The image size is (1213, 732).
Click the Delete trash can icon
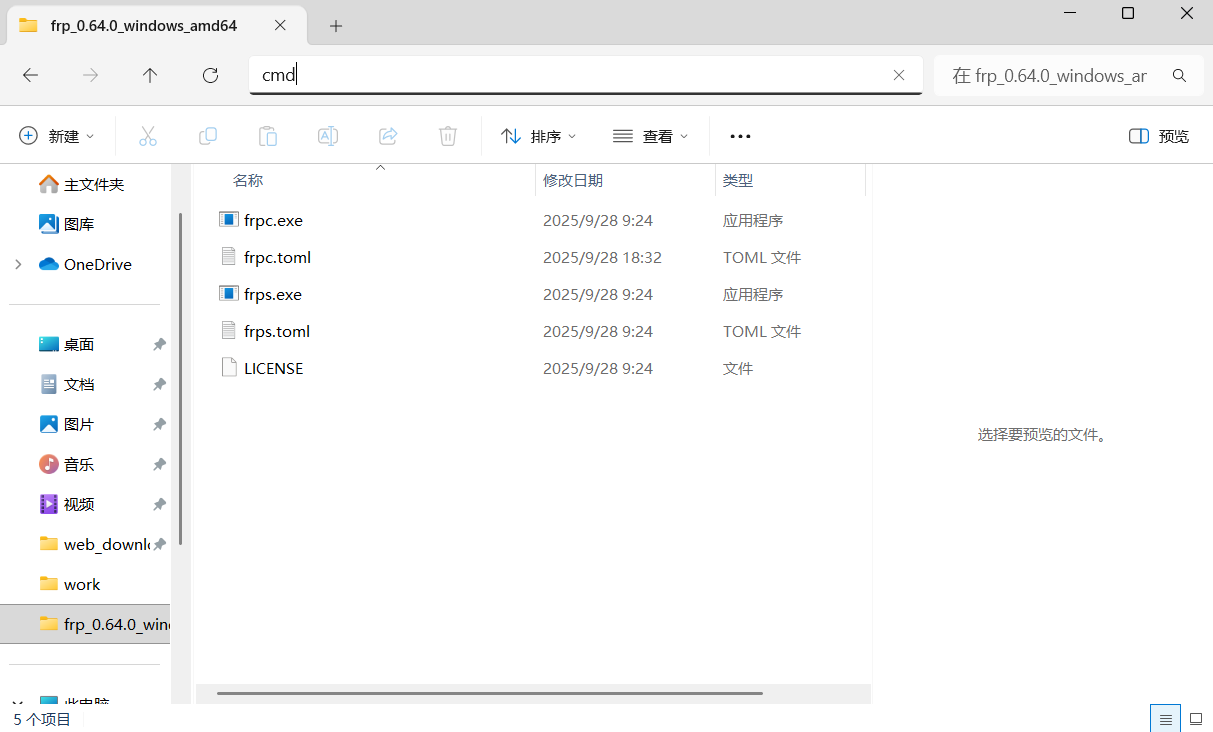[448, 136]
